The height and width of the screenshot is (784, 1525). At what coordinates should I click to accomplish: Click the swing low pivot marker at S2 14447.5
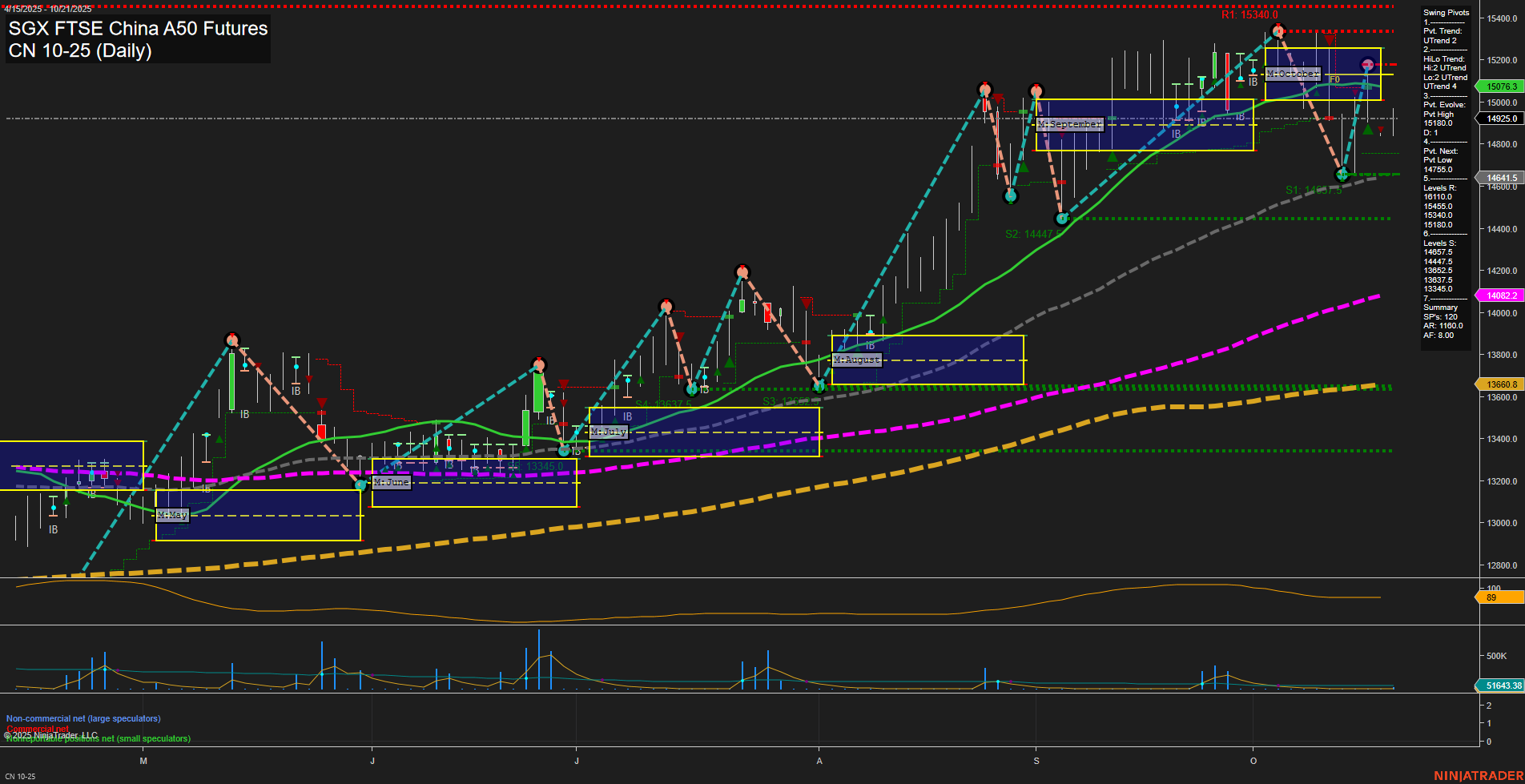click(1061, 219)
